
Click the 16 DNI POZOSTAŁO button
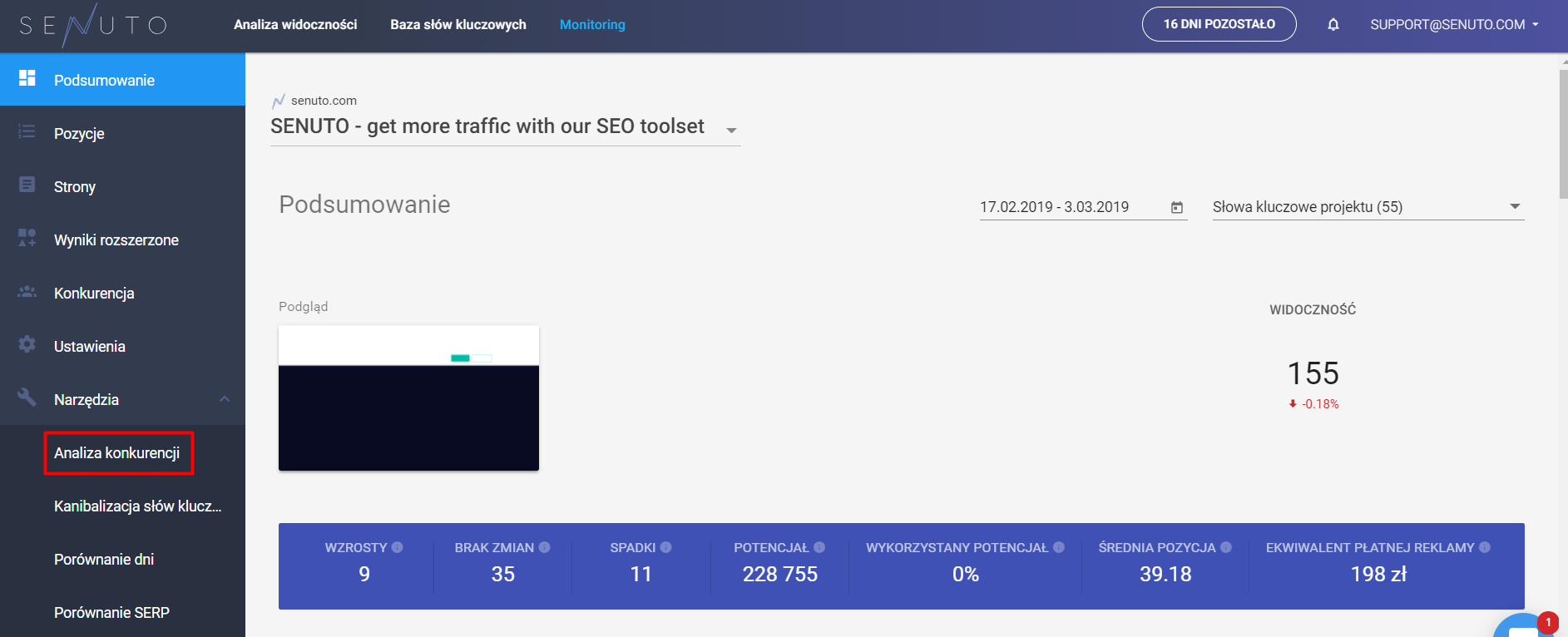pos(1219,24)
